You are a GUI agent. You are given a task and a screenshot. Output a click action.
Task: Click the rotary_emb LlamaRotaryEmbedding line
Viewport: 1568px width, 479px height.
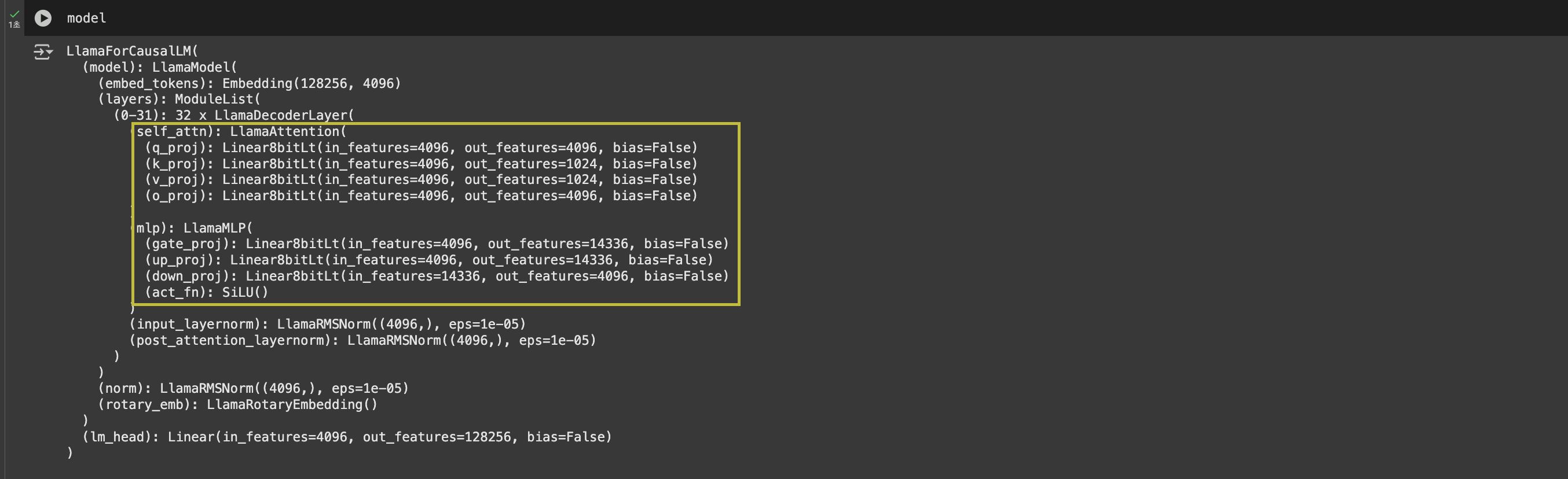[237, 405]
